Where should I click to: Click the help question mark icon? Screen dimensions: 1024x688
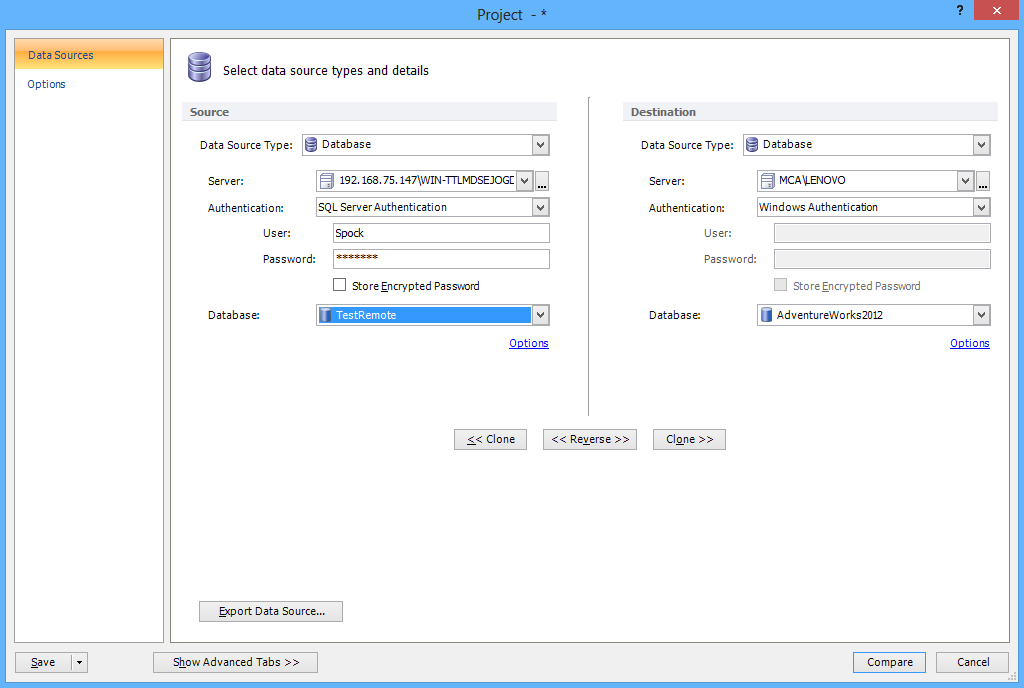pyautogui.click(x=959, y=10)
